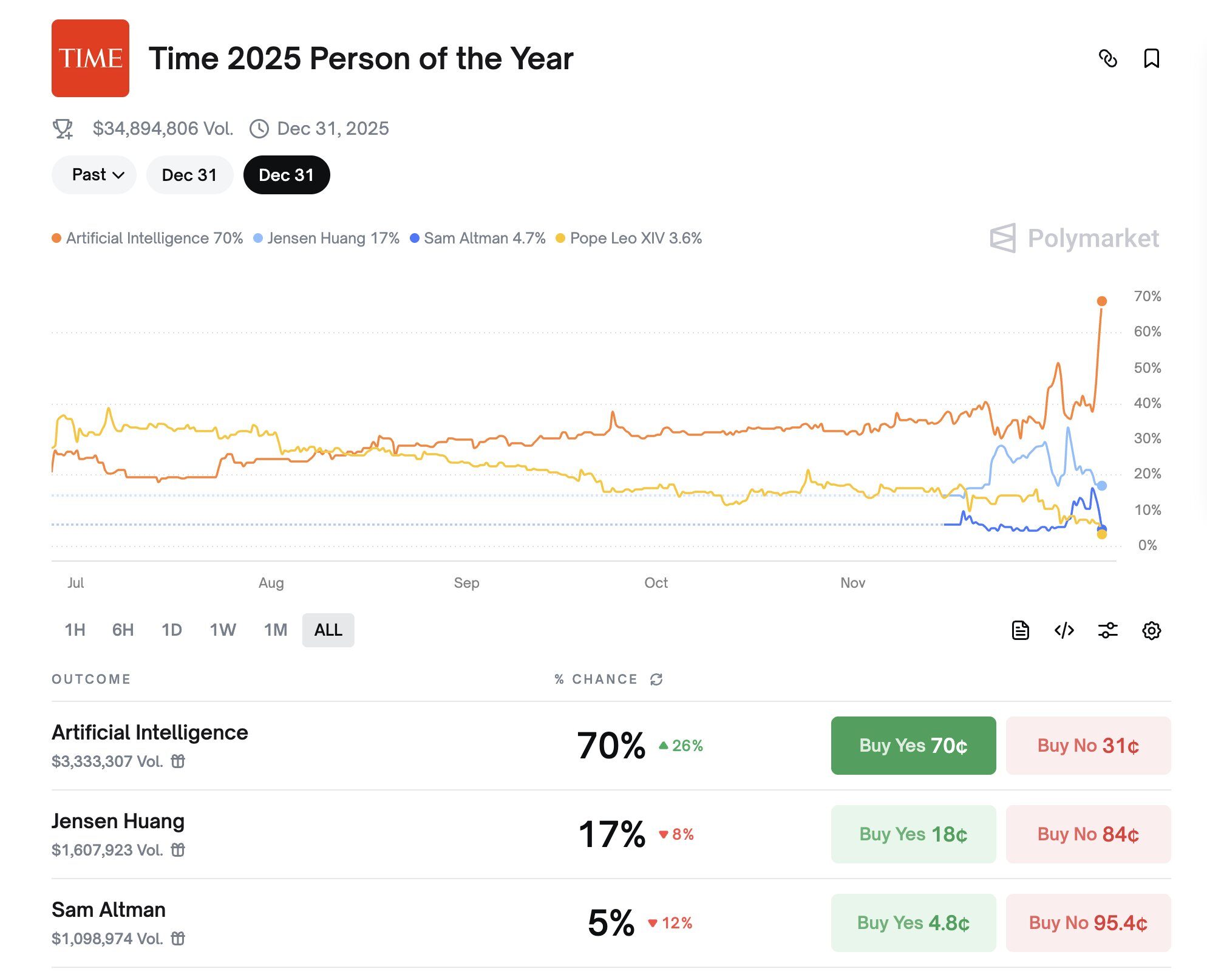Switch chart range to 1D
This screenshot has height=980, width=1207.
(x=171, y=630)
